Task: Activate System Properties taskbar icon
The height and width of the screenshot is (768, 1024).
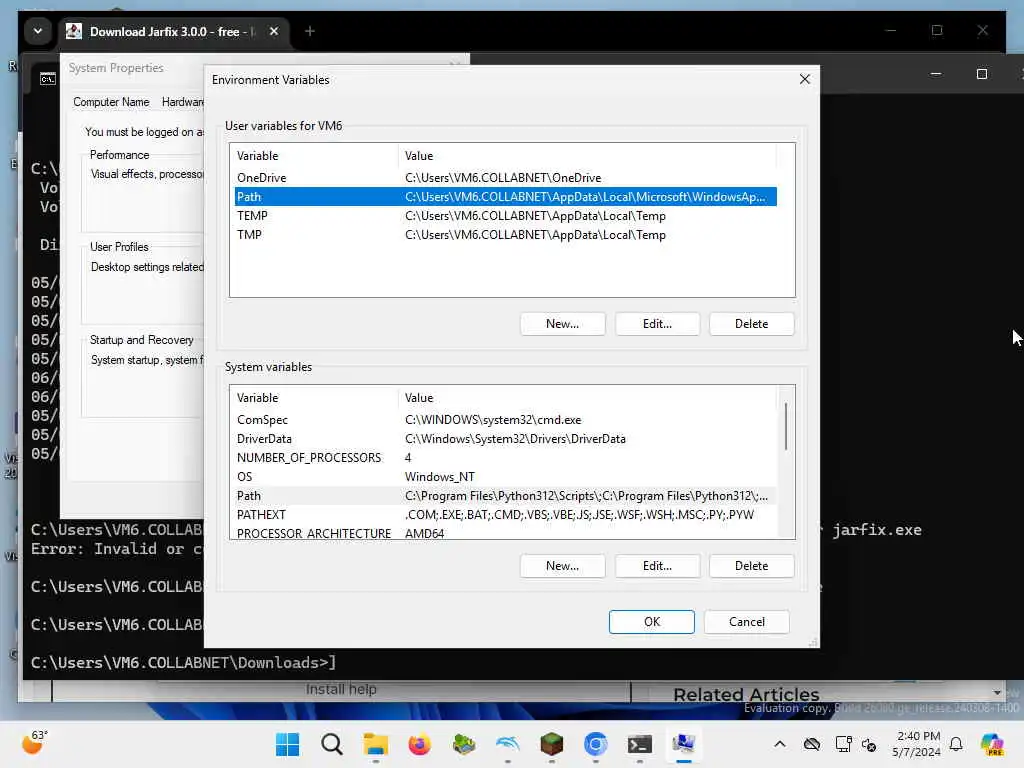Action: (x=684, y=744)
